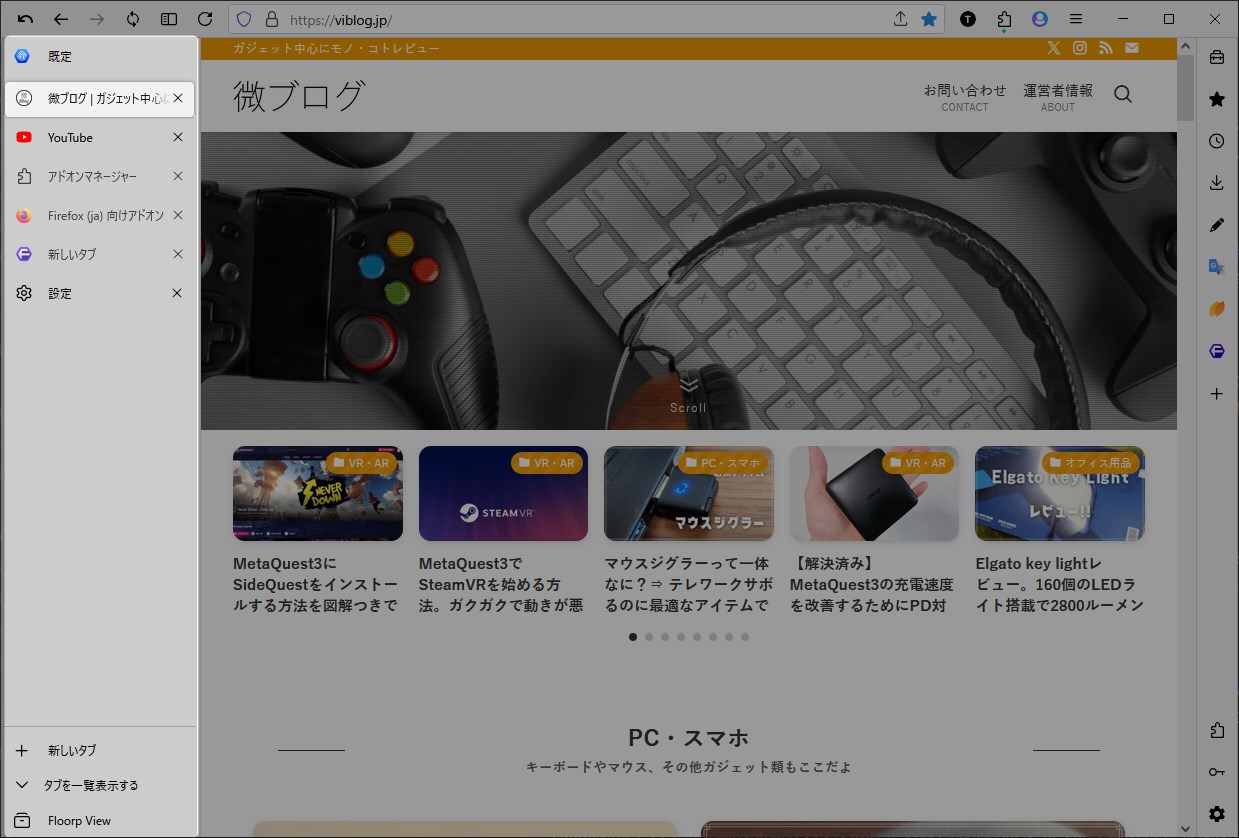Image resolution: width=1239 pixels, height=838 pixels.
Task: Open the 既定 workspace selector
Action: (59, 56)
